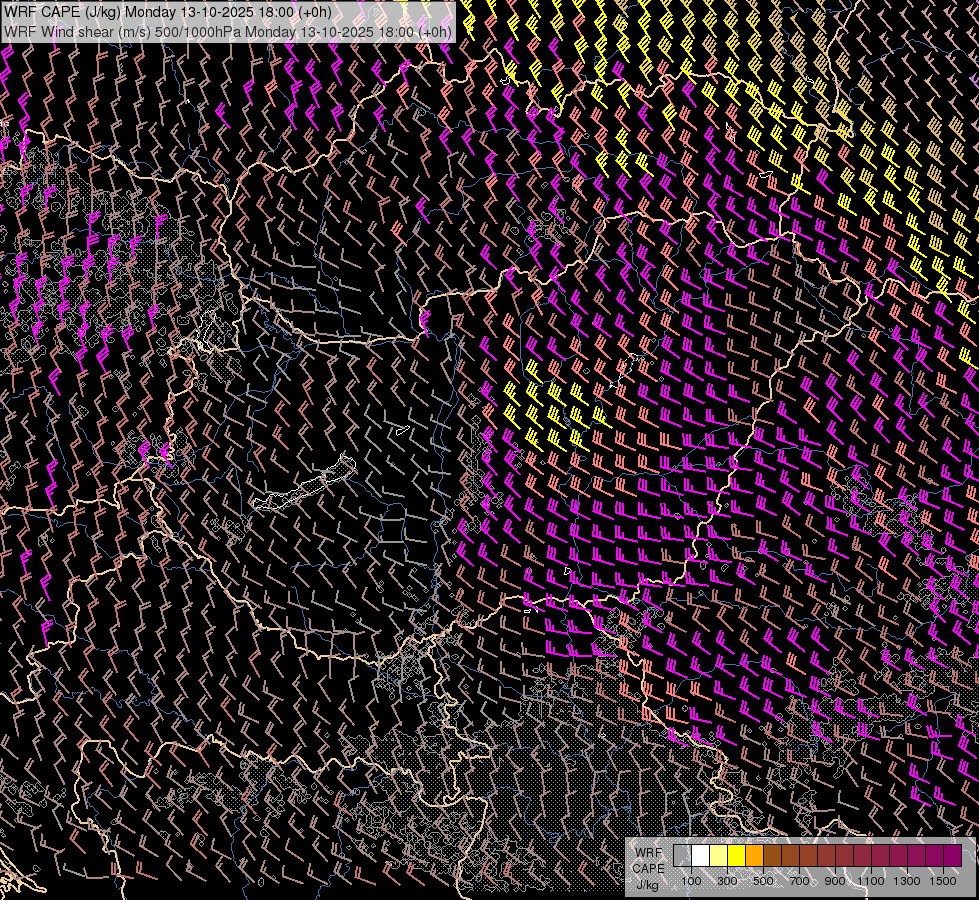
Task: Click the large elongated white lake outline
Action: pos(305,487)
